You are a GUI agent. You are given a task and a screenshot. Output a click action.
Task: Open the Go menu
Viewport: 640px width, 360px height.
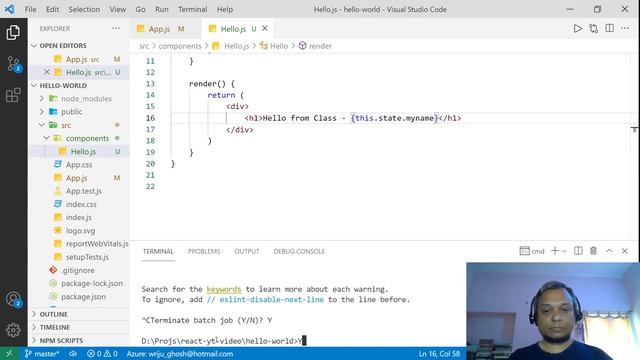coord(140,9)
